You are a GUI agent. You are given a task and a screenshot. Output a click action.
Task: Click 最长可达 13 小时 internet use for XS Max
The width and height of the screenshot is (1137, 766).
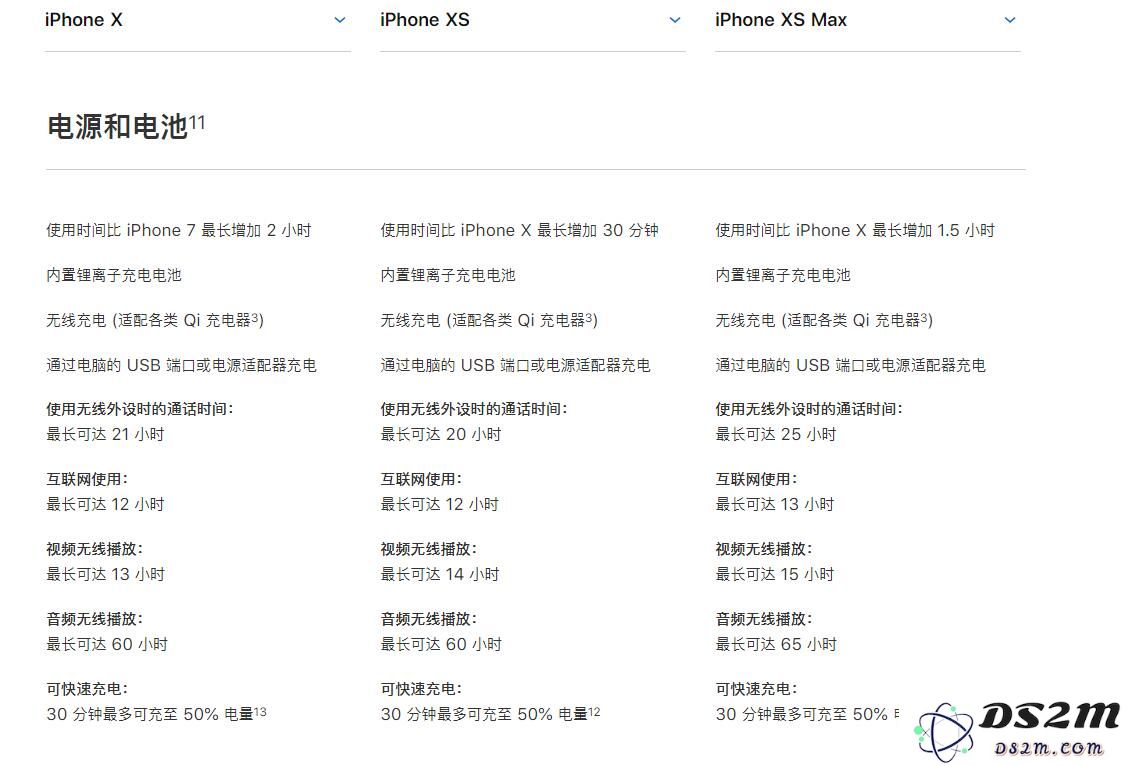click(775, 504)
